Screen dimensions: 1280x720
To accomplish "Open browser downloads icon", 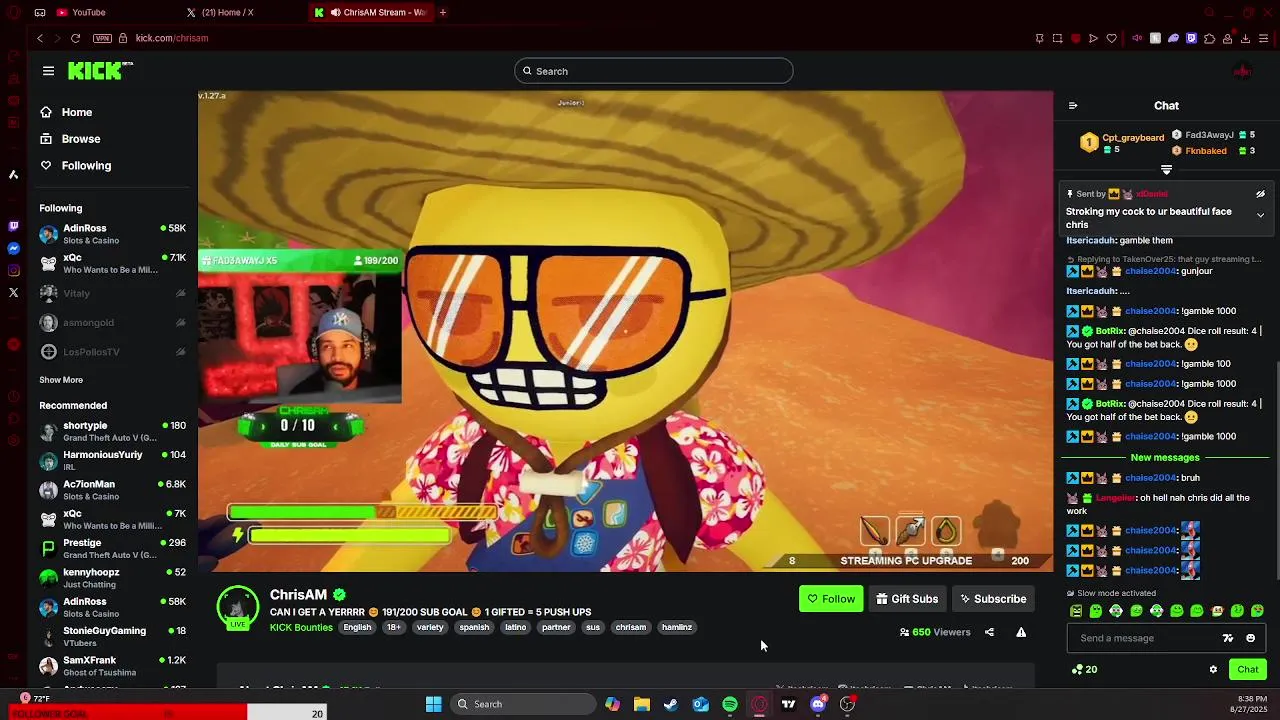I will [x=1245, y=38].
